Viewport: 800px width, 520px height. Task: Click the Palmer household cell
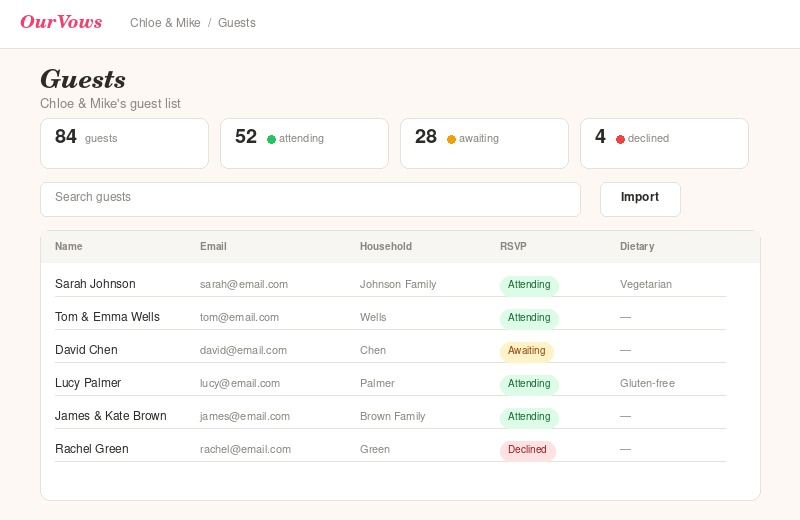[x=377, y=384]
